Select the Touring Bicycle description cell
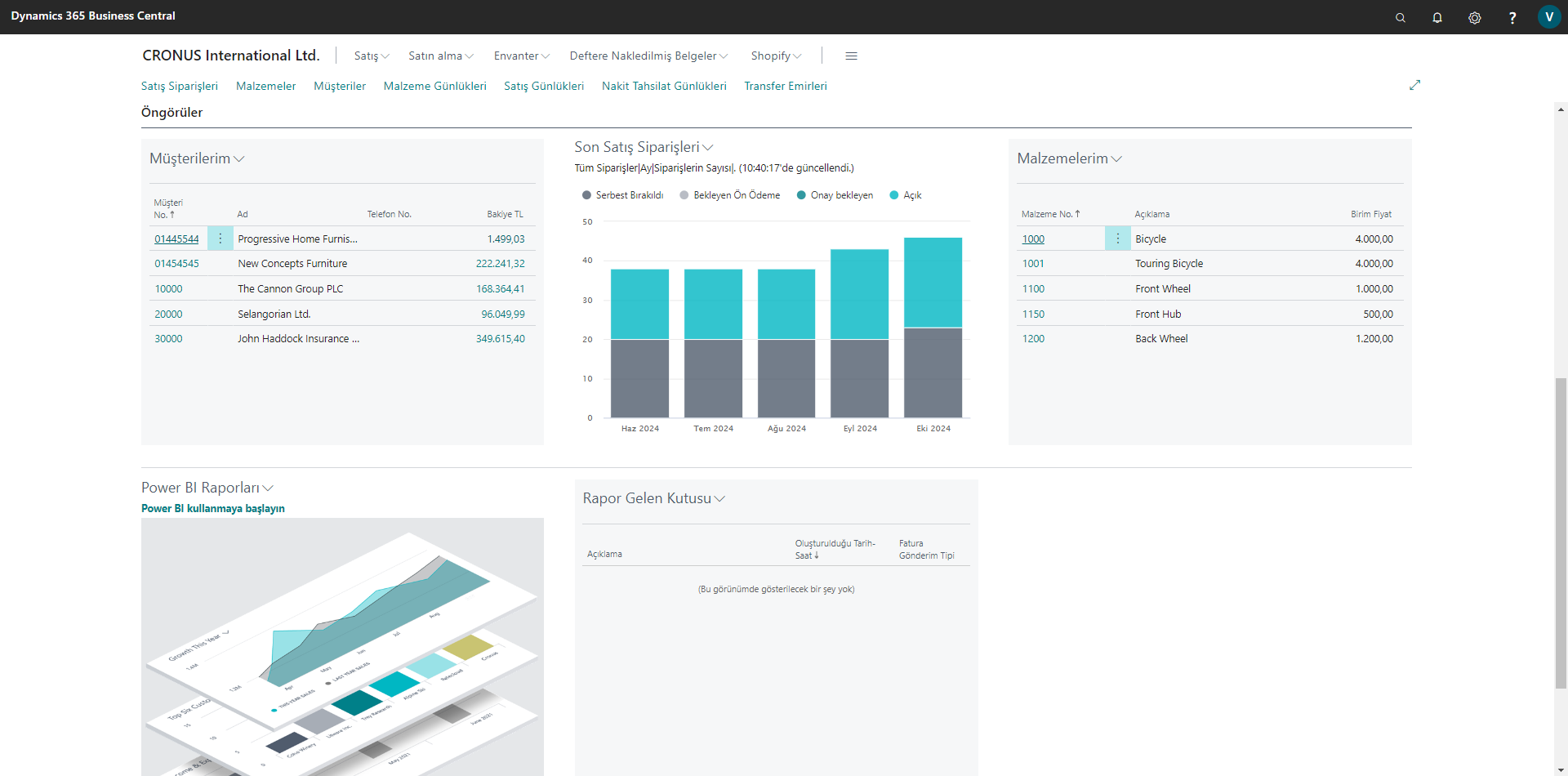 pos(1169,264)
